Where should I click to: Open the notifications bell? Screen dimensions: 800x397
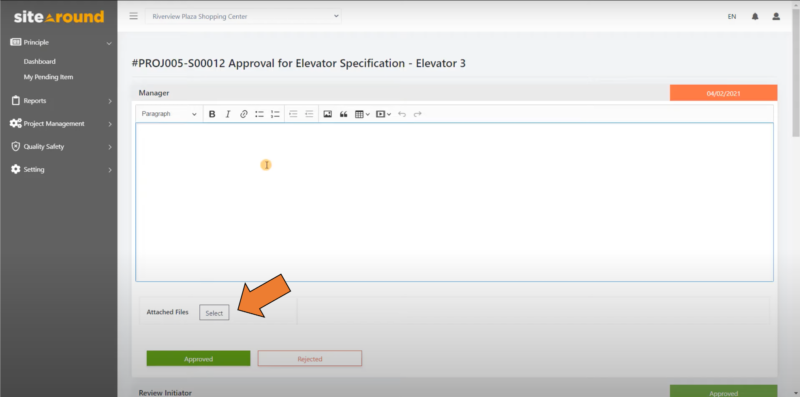pyautogui.click(x=755, y=16)
